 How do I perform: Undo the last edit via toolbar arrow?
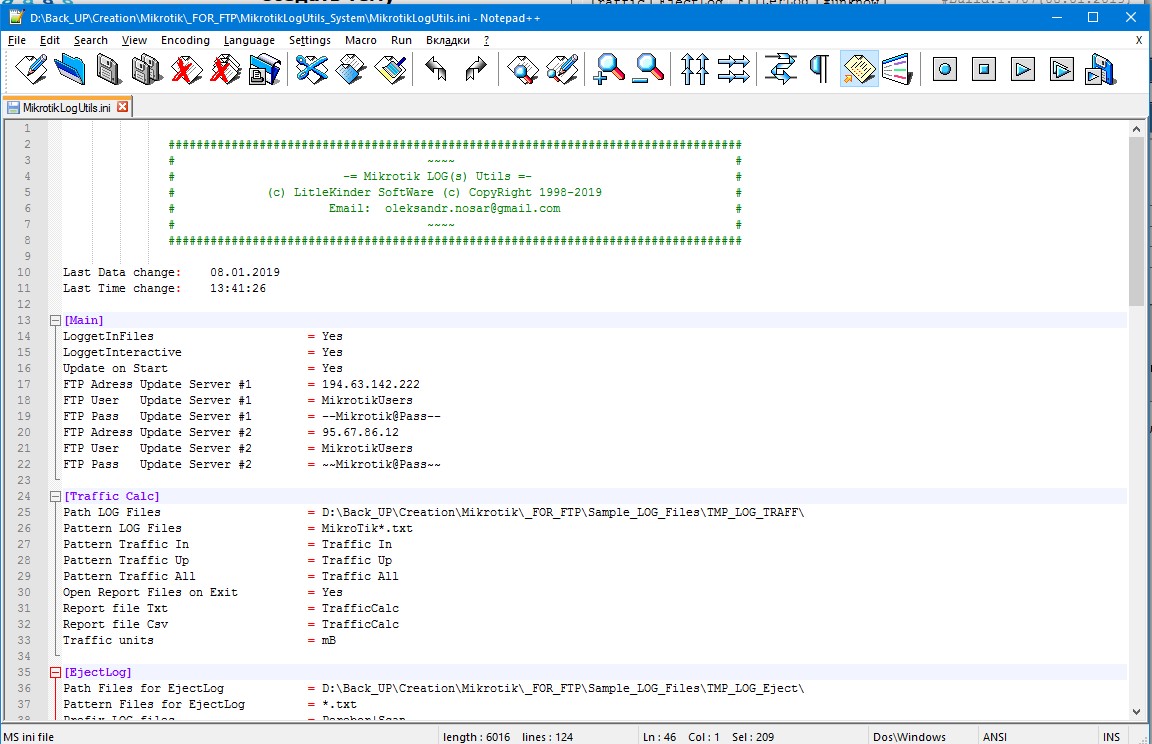point(436,70)
